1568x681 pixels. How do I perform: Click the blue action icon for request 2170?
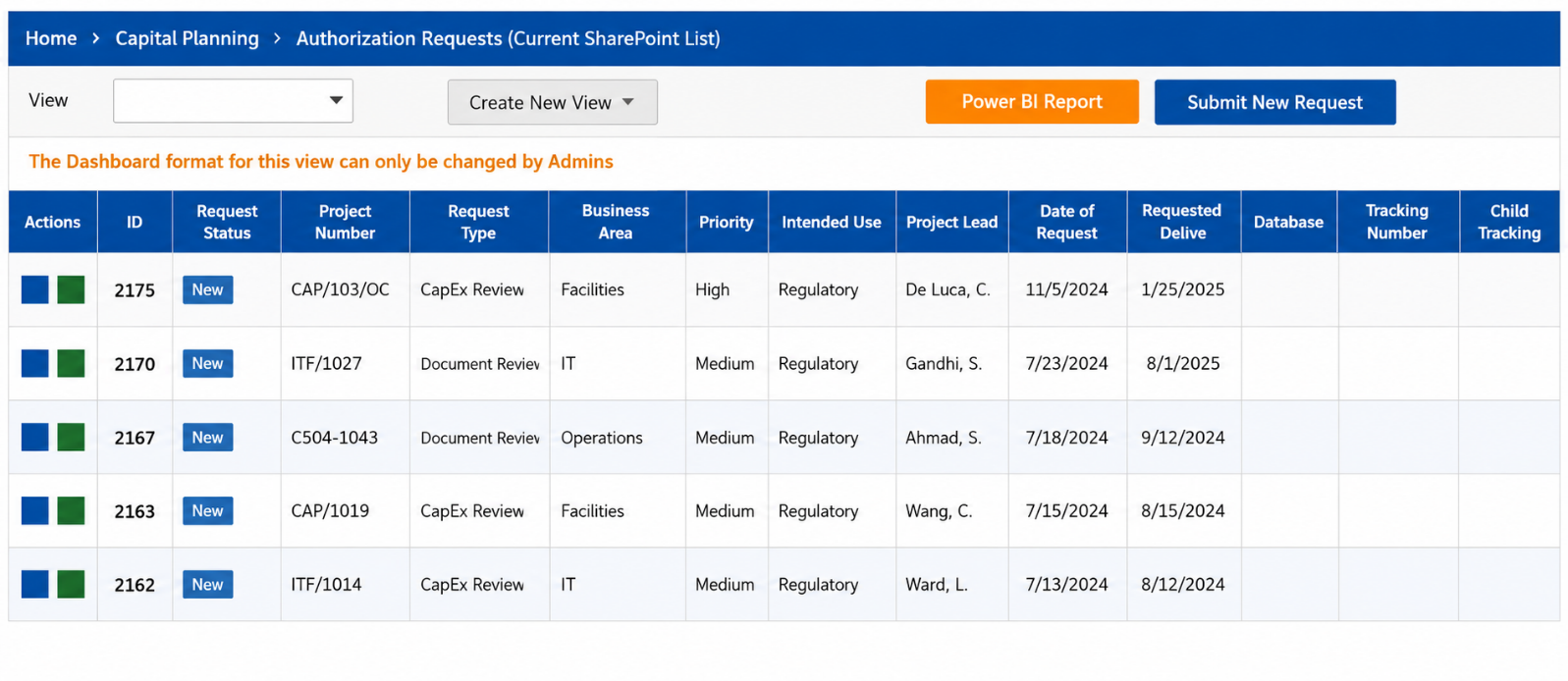(35, 363)
